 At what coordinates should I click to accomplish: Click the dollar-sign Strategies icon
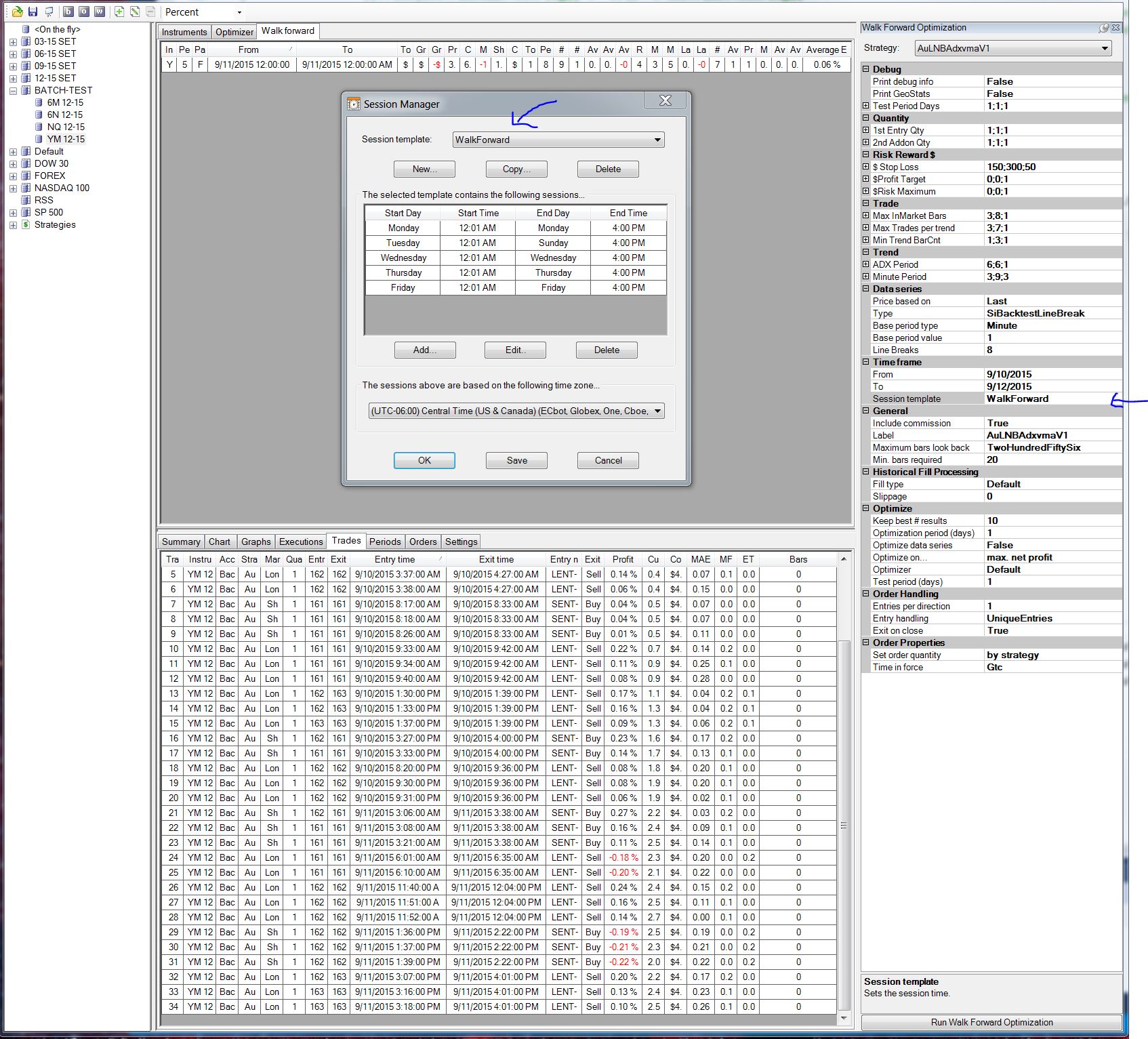pos(26,224)
